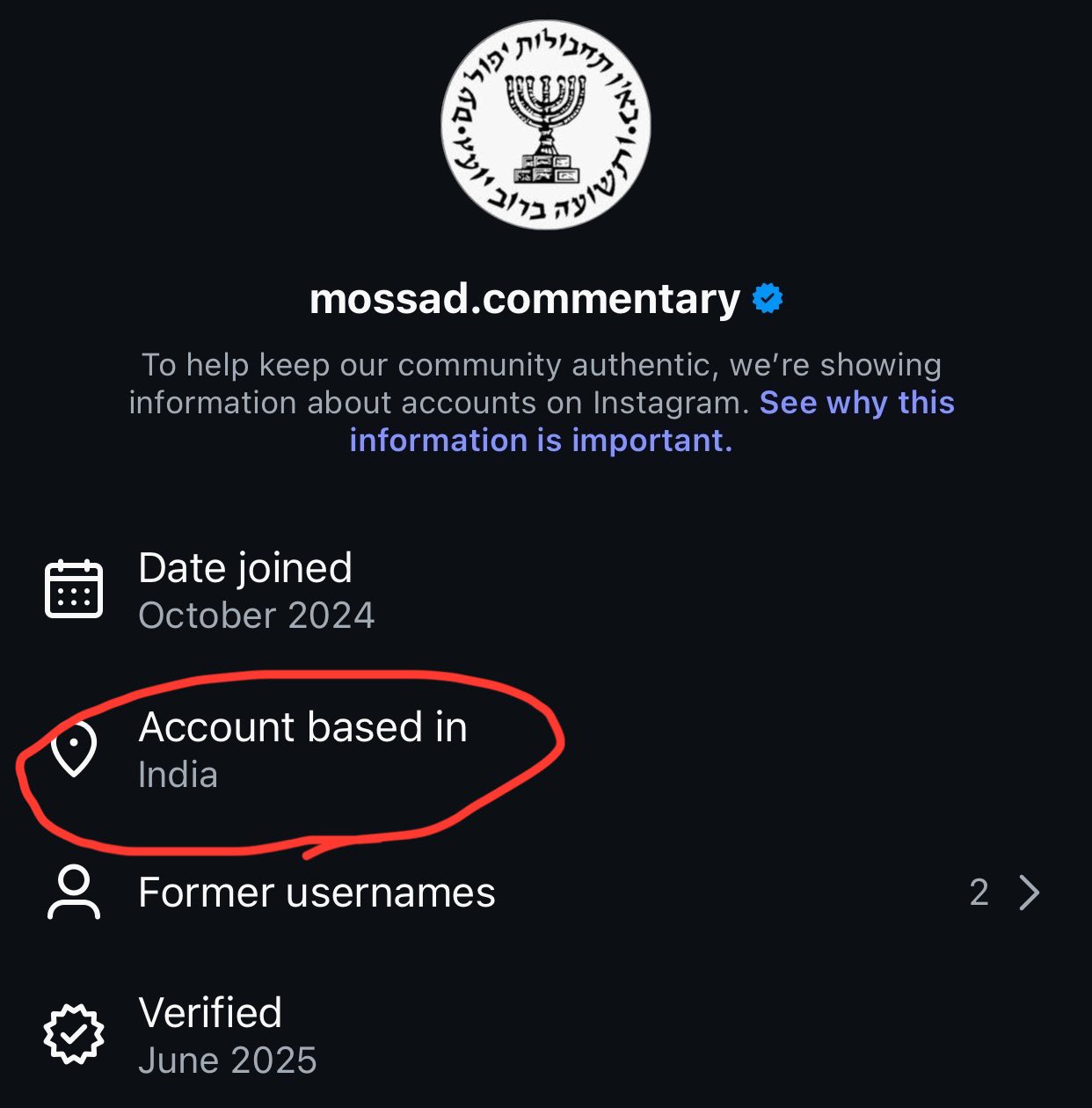Tap the 'Date joined' label
This screenshot has width=1092, height=1108.
245,568
